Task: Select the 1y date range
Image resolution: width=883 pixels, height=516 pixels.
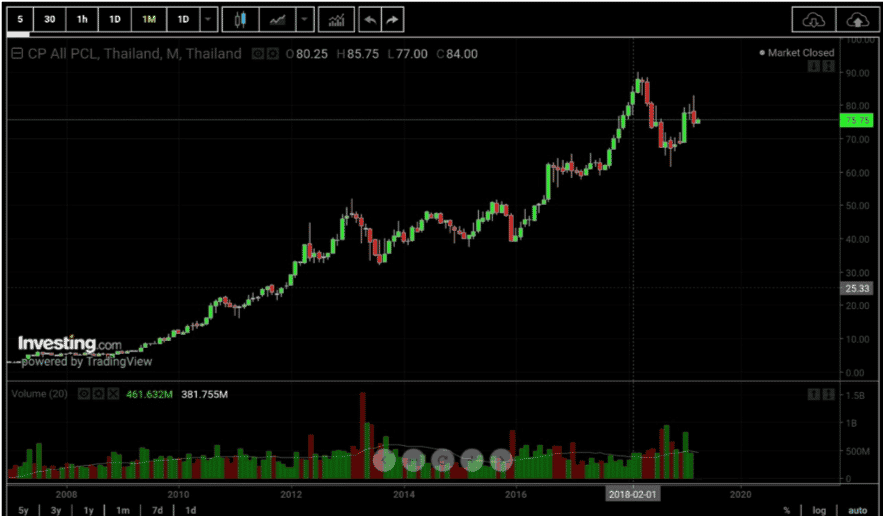Action: point(89,510)
